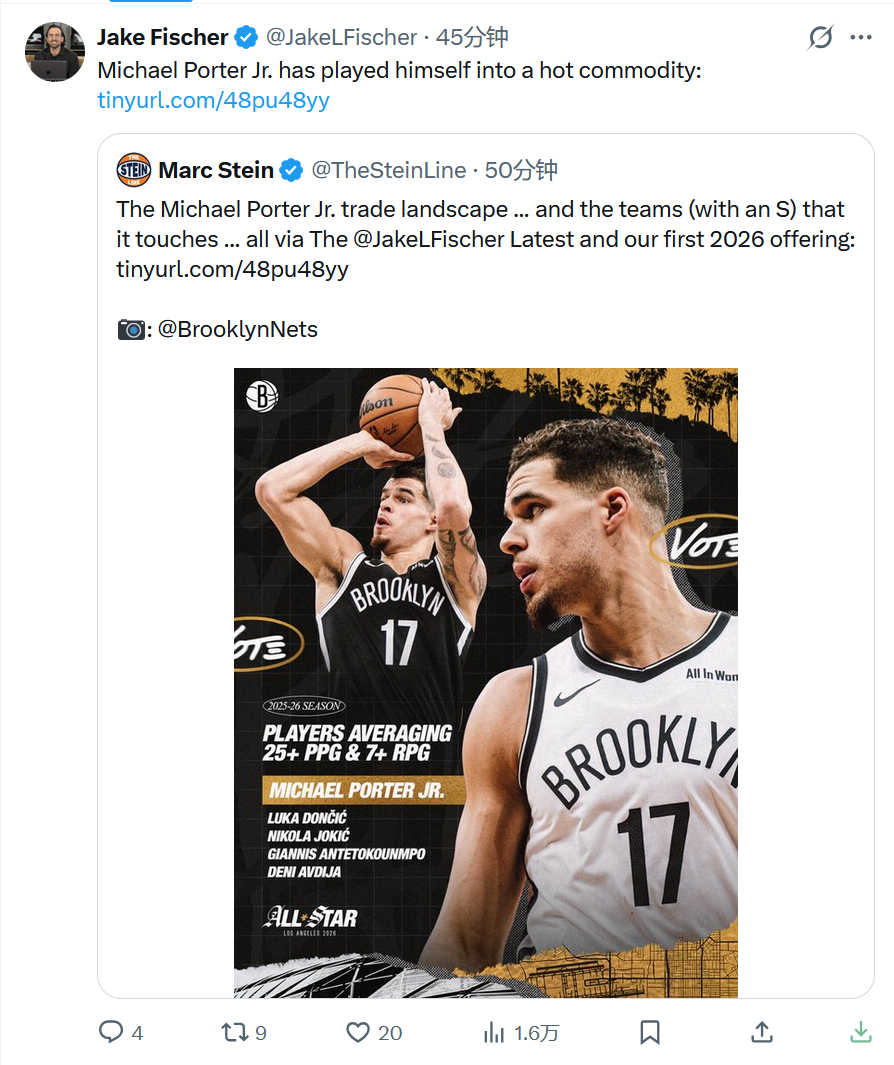
Task: Click the Grok circle-slash icon
Action: pos(820,38)
